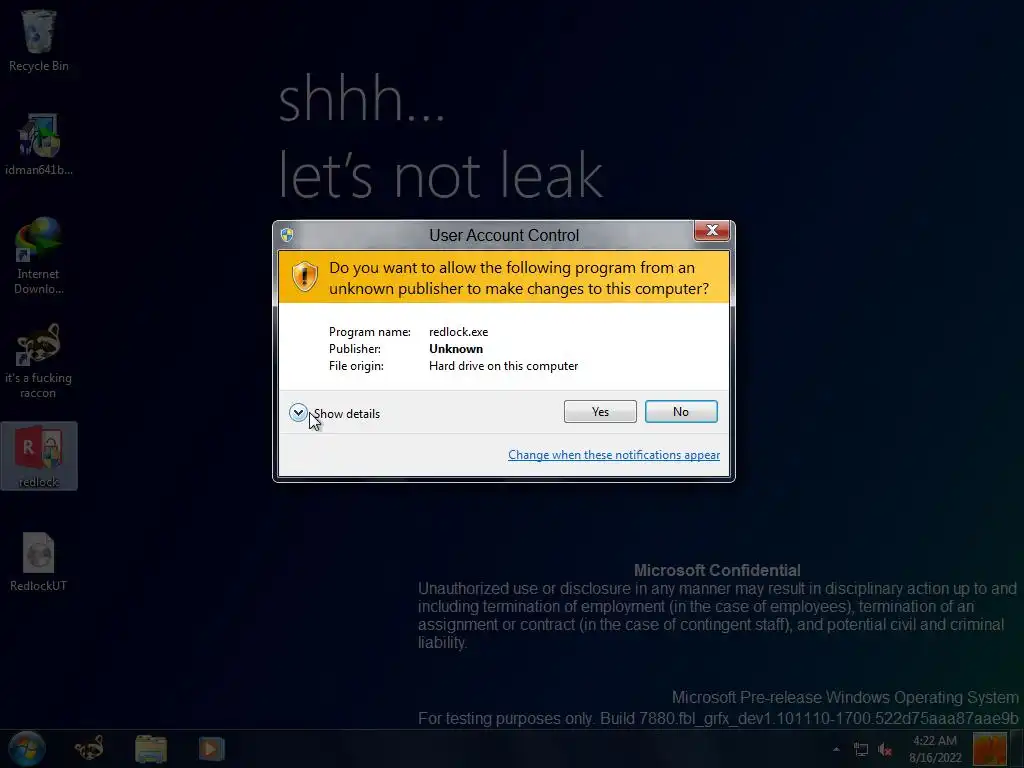
Task: Click Yes to allow redlock.exe
Action: tap(600, 411)
